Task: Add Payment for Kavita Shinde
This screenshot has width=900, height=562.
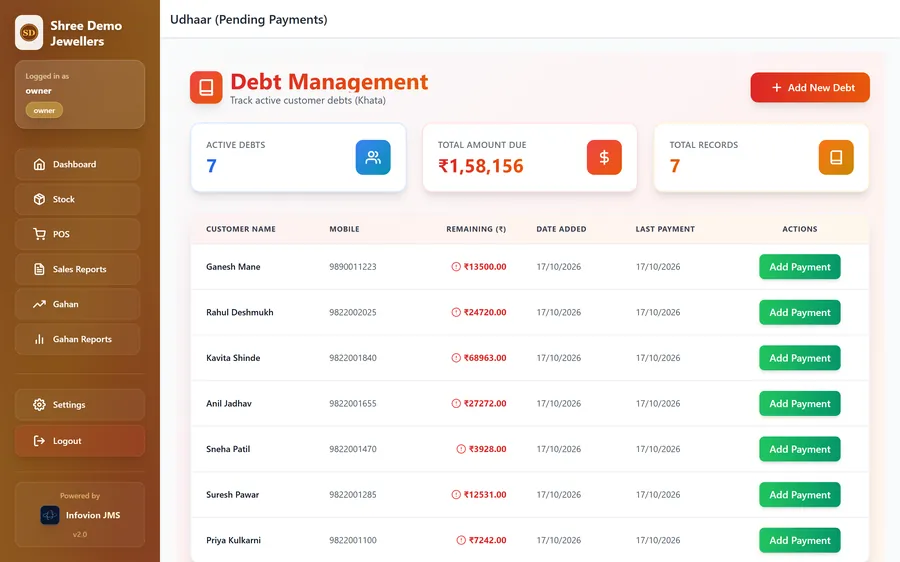Action: coord(800,358)
